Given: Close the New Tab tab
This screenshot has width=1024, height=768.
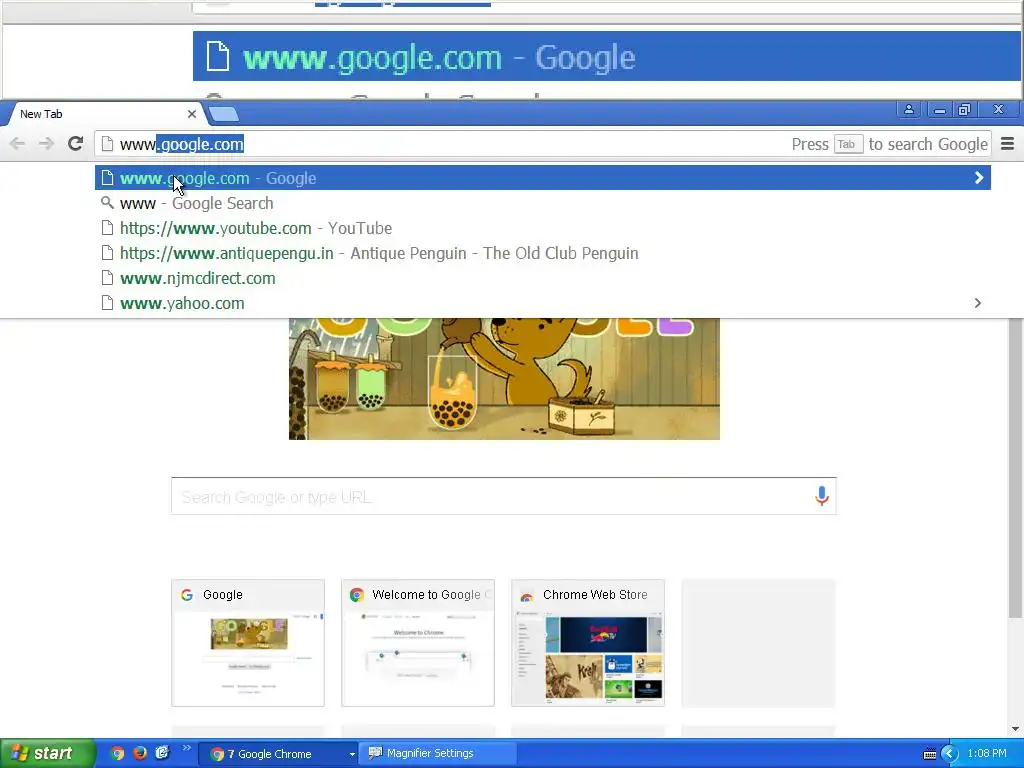Looking at the screenshot, I should (x=191, y=114).
